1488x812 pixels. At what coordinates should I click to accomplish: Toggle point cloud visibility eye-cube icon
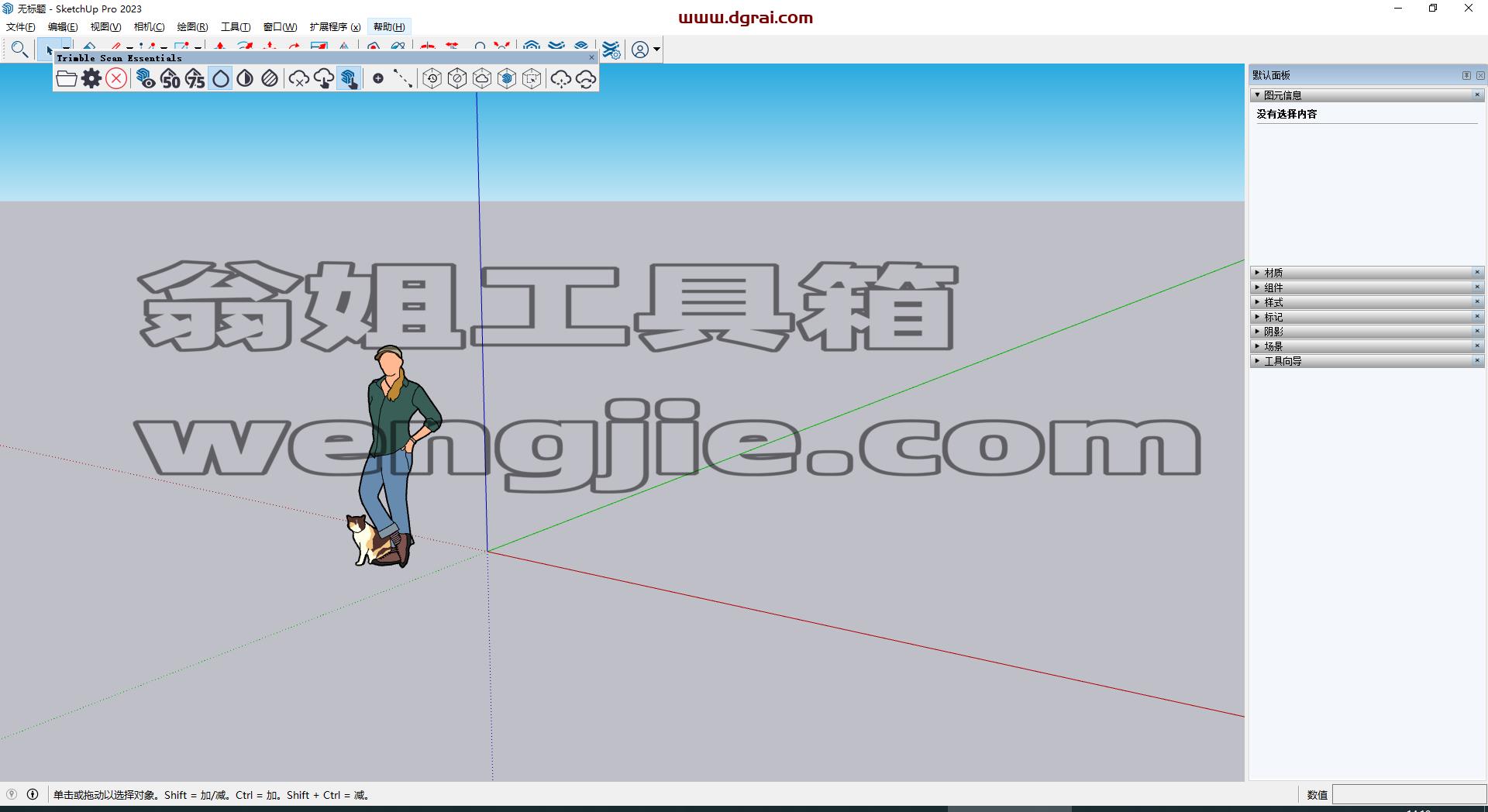(146, 78)
